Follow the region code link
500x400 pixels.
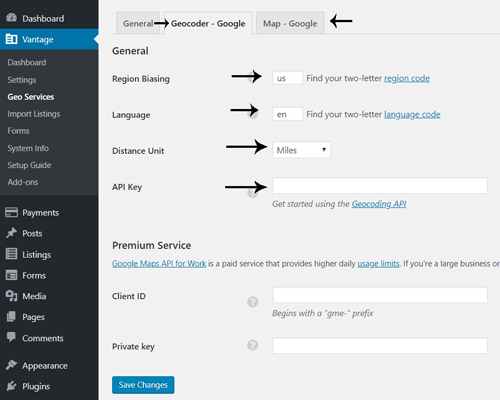click(407, 78)
